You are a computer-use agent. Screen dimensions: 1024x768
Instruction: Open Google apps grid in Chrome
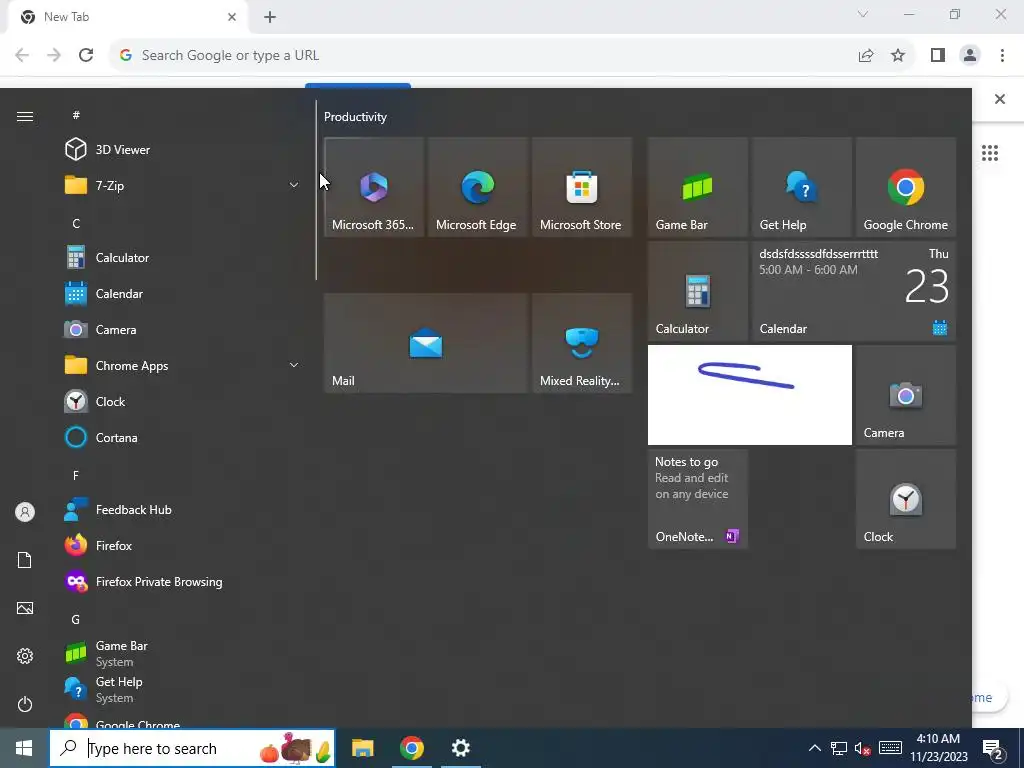(x=990, y=153)
